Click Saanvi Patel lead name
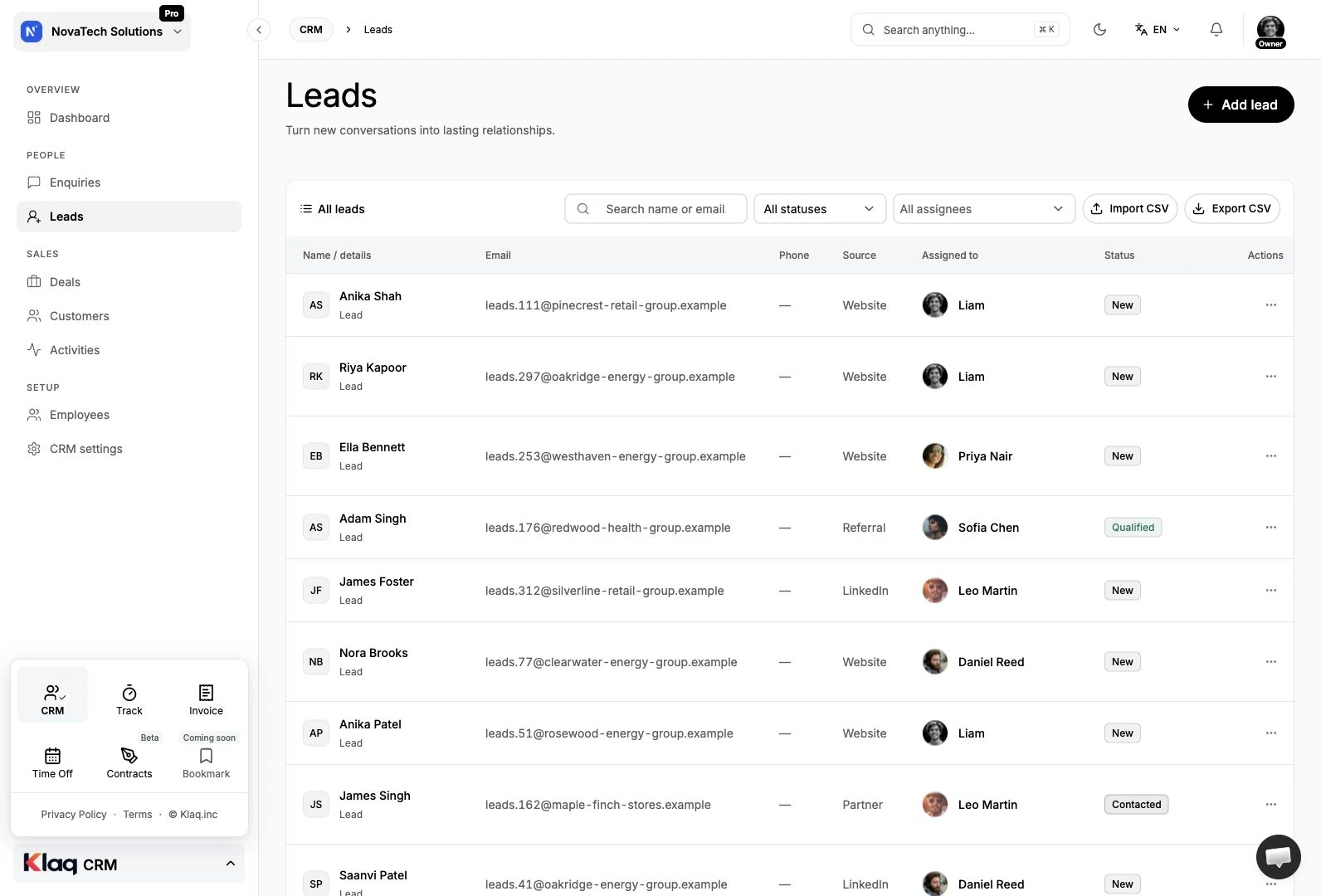The image size is (1321, 896). coord(373,875)
